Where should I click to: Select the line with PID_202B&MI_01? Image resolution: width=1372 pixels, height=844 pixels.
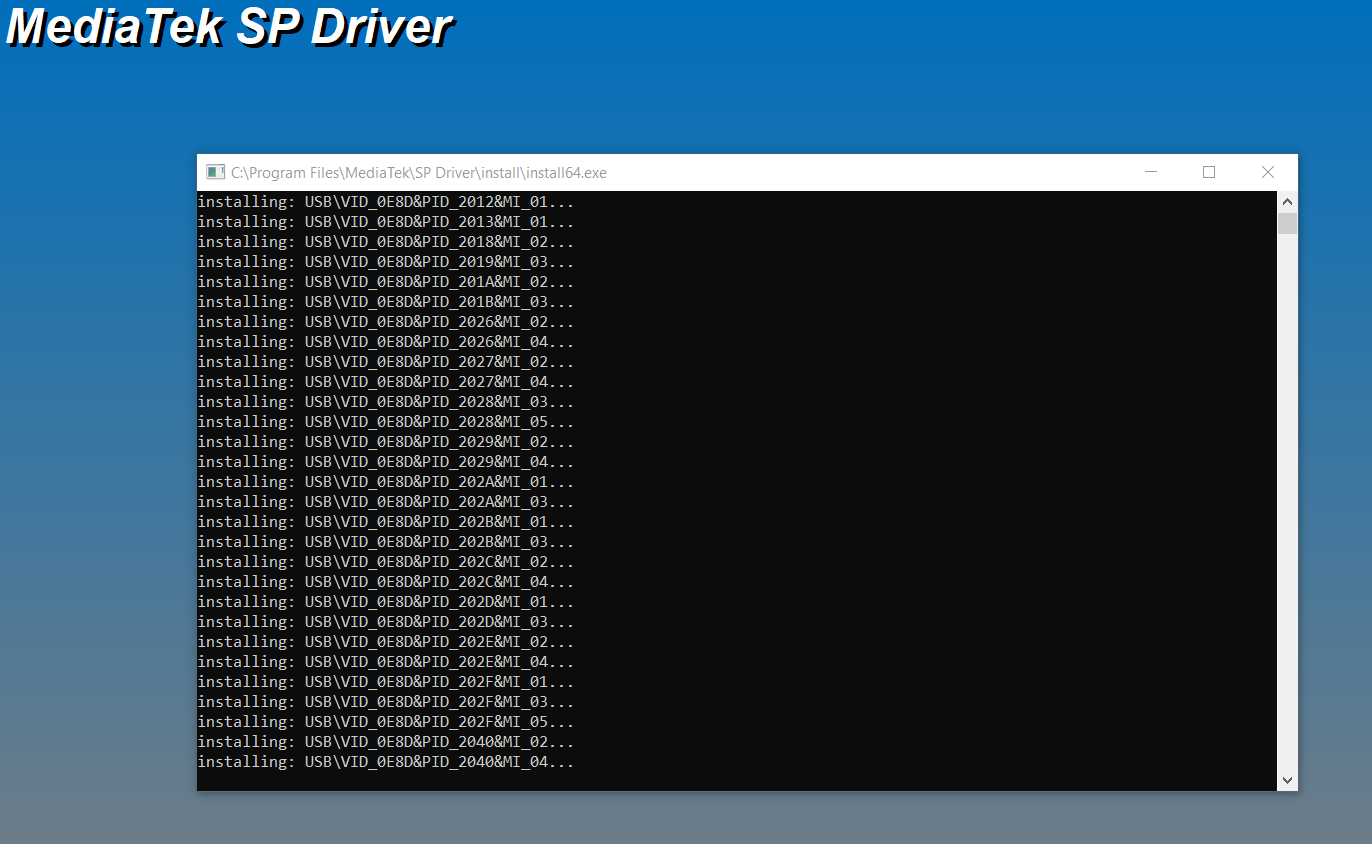tap(386, 522)
